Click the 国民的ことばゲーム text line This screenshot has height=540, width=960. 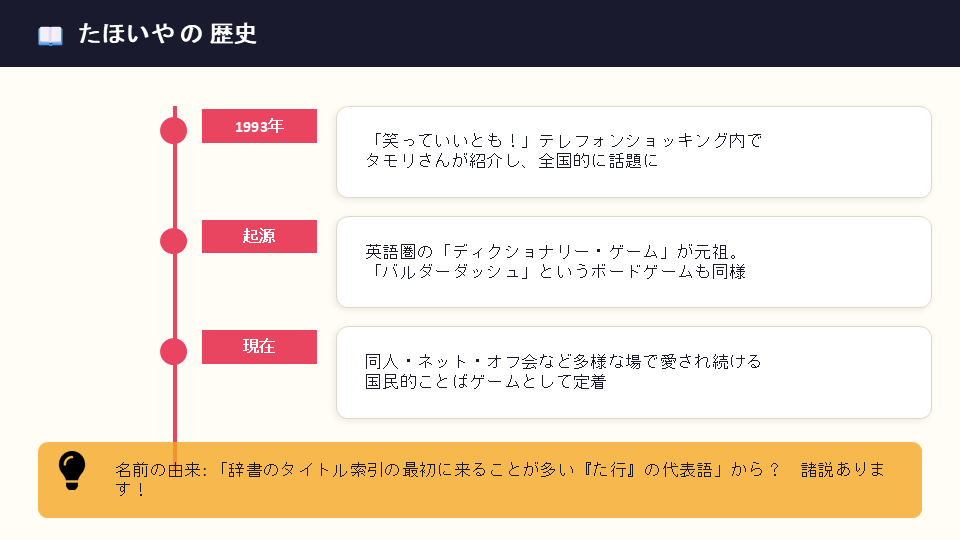click(485, 381)
